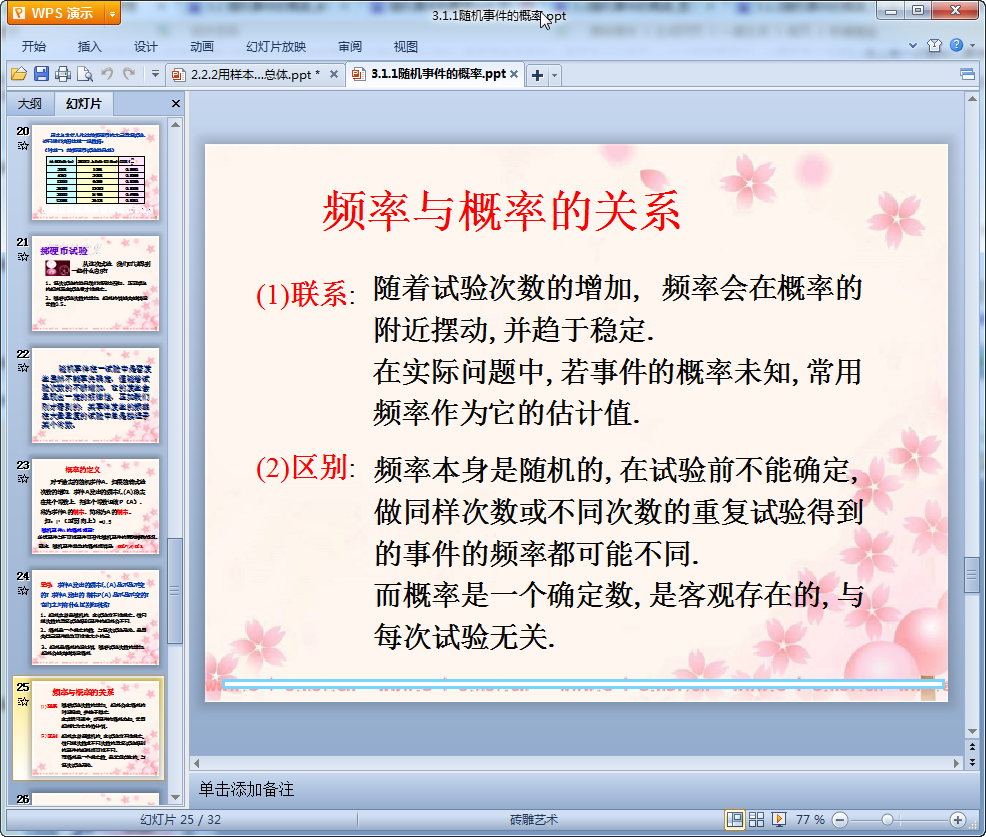
Task: Click horizontal scroll left arrow
Action: pos(196,763)
